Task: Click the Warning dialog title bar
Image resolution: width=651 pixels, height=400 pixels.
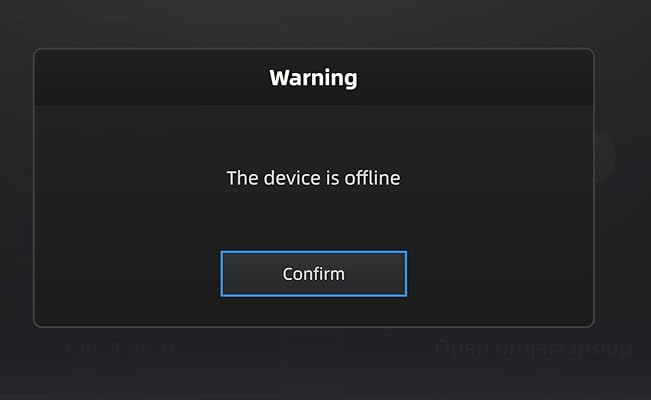Action: [x=313, y=78]
